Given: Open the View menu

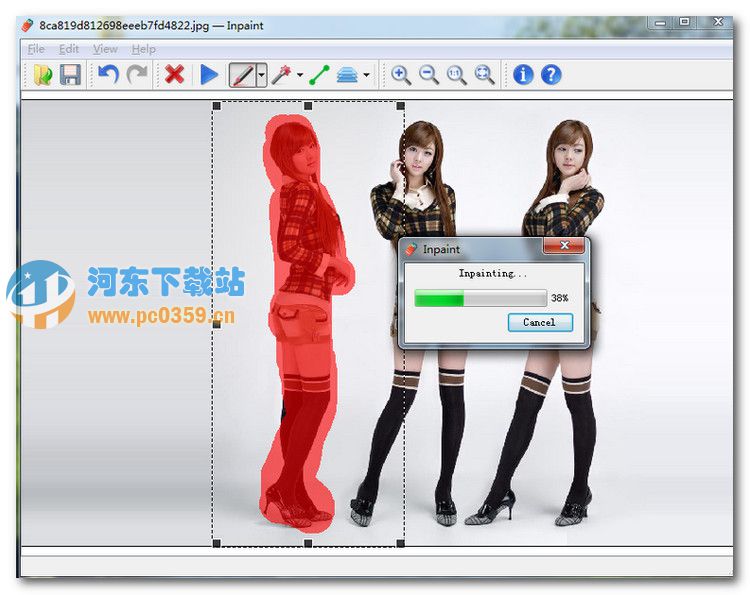Looking at the screenshot, I should [105, 49].
